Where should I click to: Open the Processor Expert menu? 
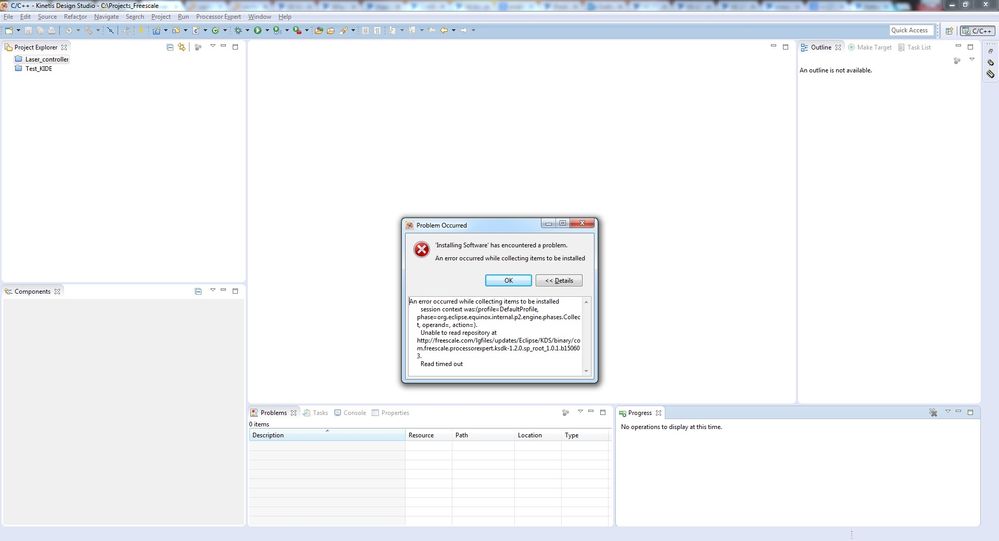pyautogui.click(x=218, y=17)
